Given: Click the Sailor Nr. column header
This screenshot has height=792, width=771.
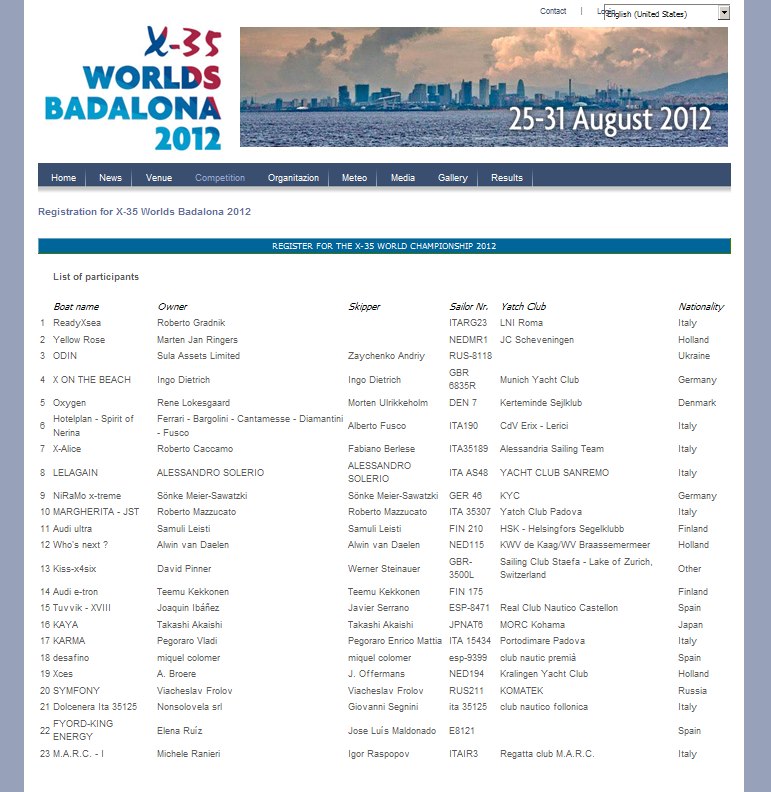Looking at the screenshot, I should point(469,307).
